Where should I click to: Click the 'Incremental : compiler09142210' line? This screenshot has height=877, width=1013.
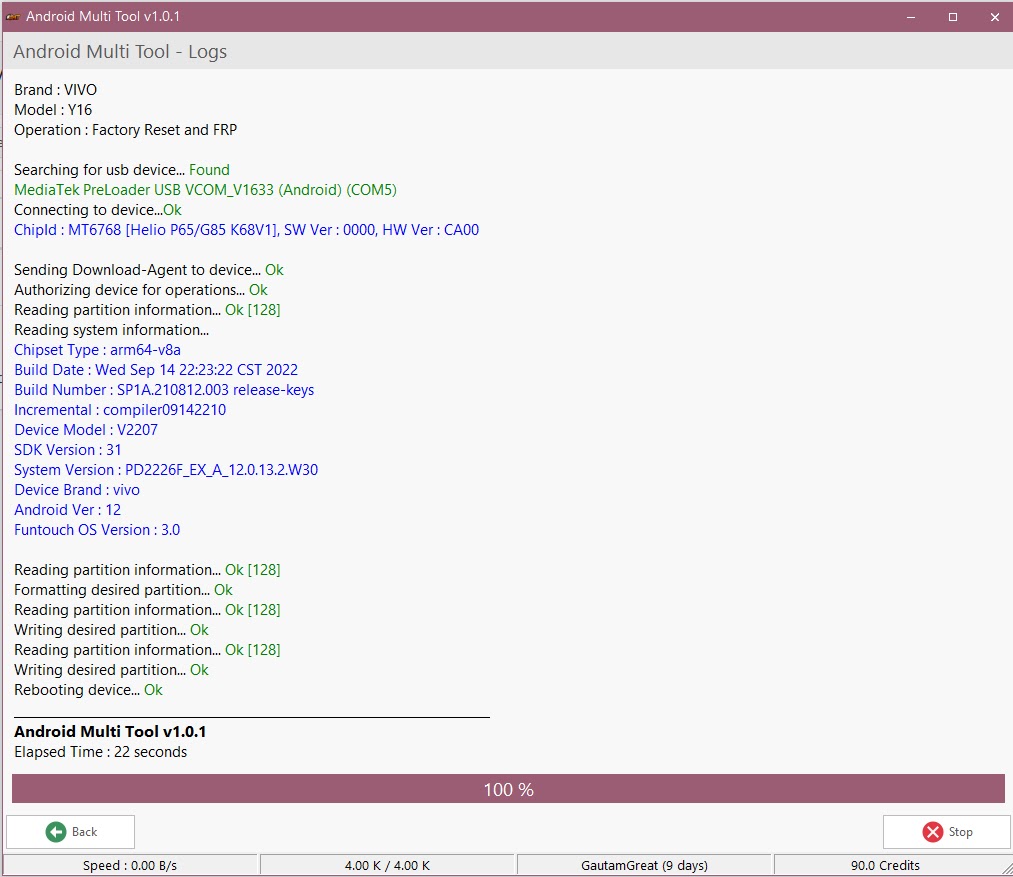click(120, 410)
